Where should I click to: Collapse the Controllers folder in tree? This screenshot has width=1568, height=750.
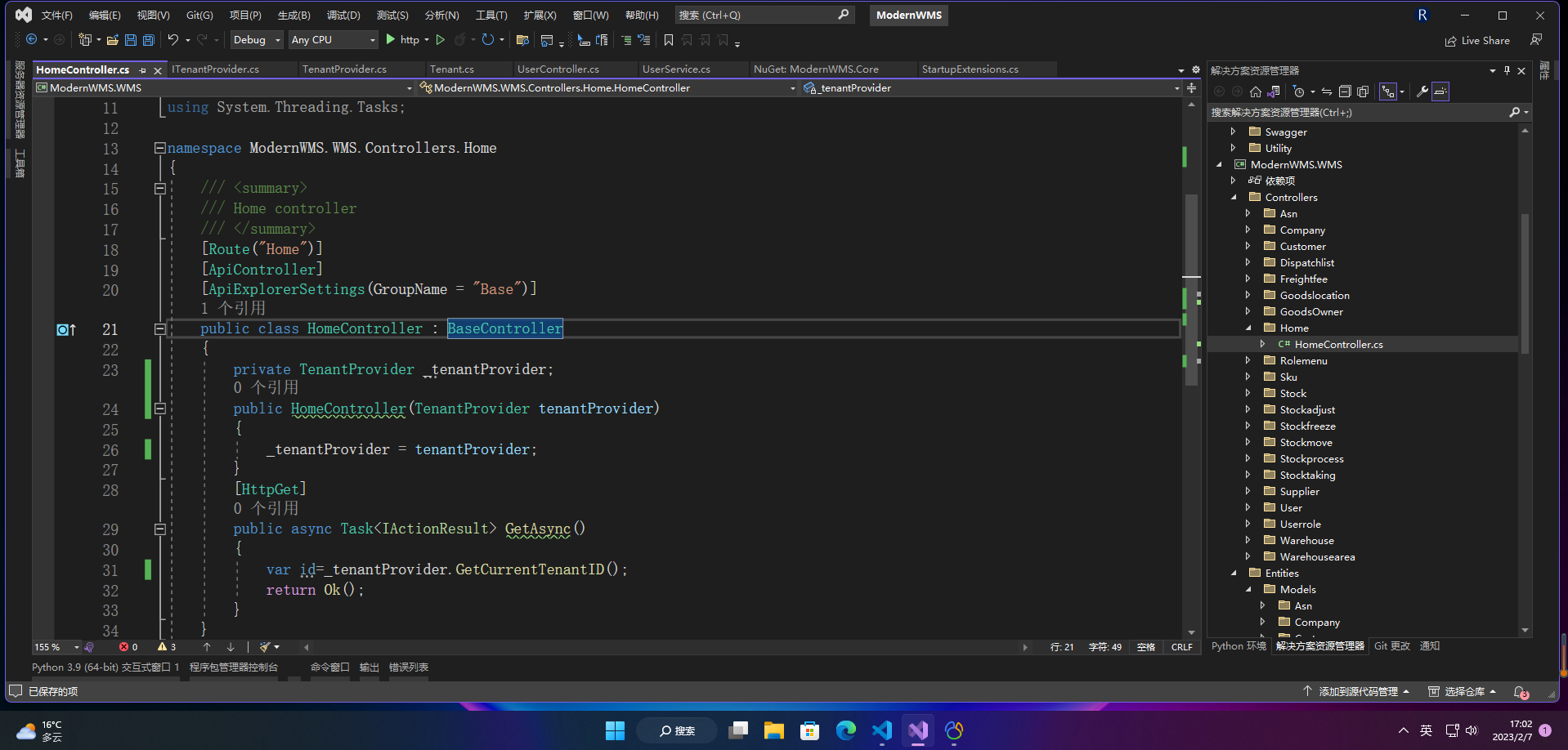point(1234,197)
